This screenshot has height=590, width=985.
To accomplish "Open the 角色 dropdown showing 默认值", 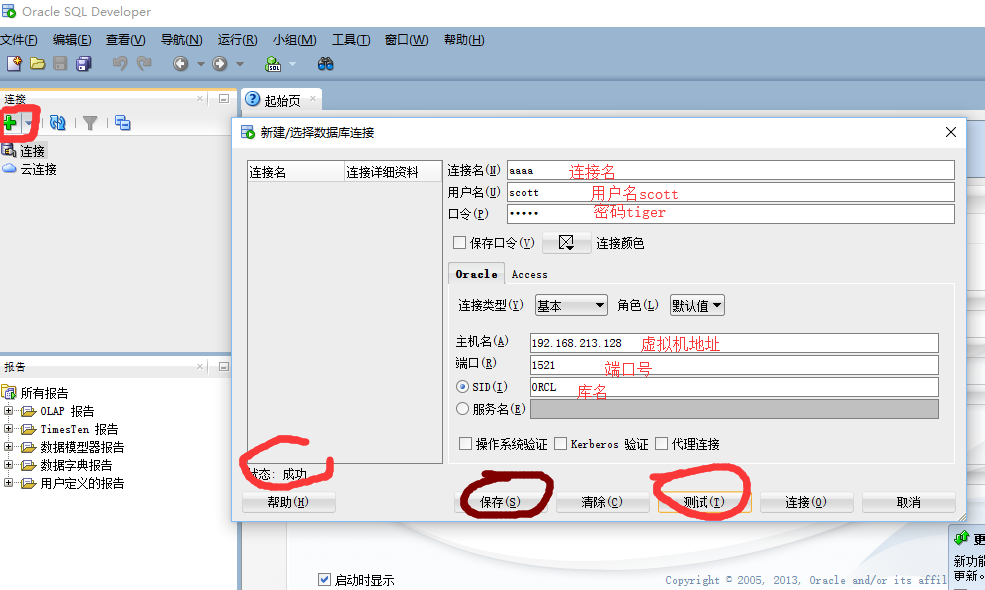I will point(697,305).
